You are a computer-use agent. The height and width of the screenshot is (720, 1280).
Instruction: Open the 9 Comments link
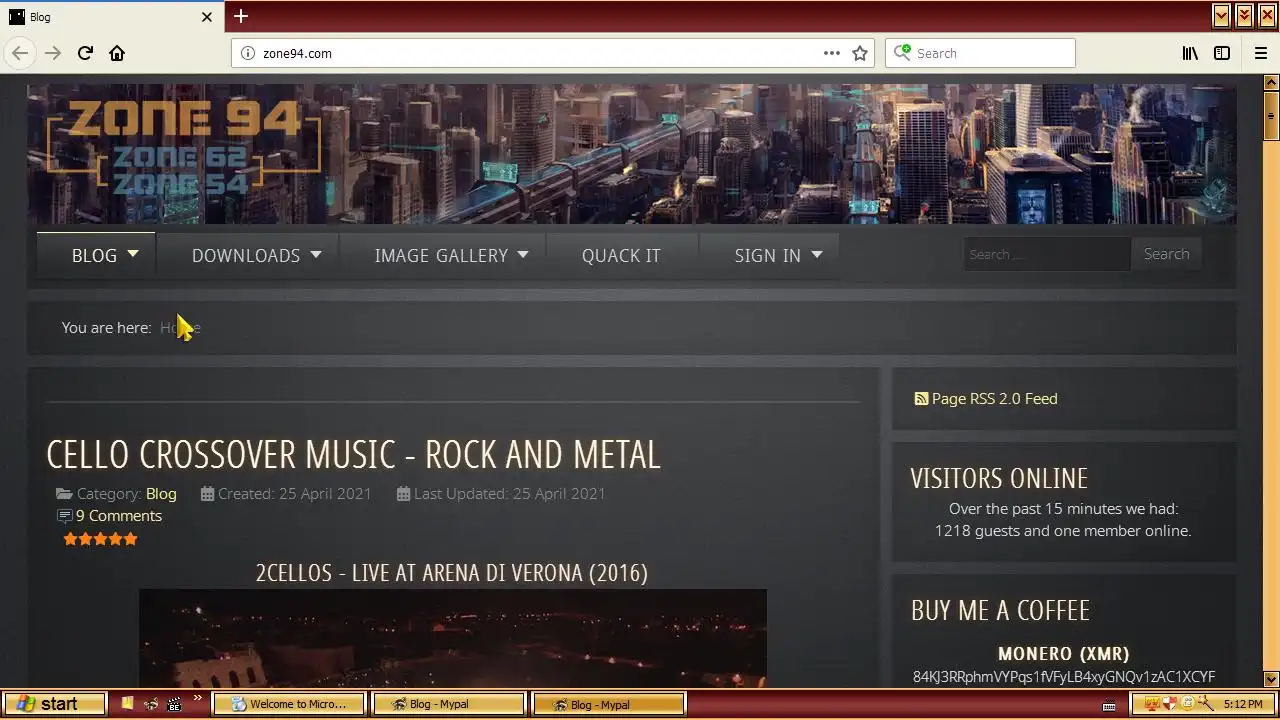(x=119, y=515)
